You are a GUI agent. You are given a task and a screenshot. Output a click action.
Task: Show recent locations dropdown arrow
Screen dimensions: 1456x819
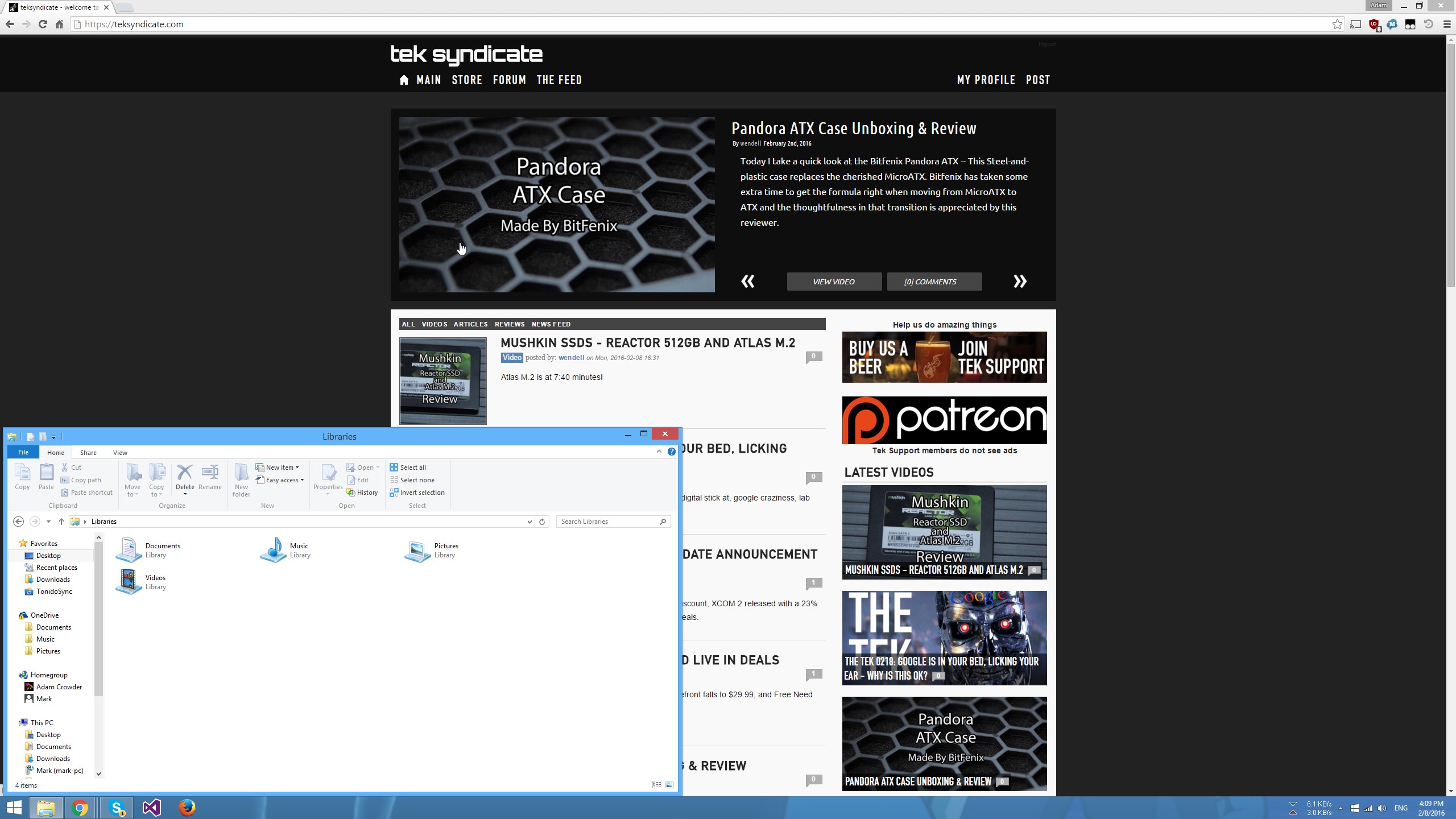tap(49, 522)
